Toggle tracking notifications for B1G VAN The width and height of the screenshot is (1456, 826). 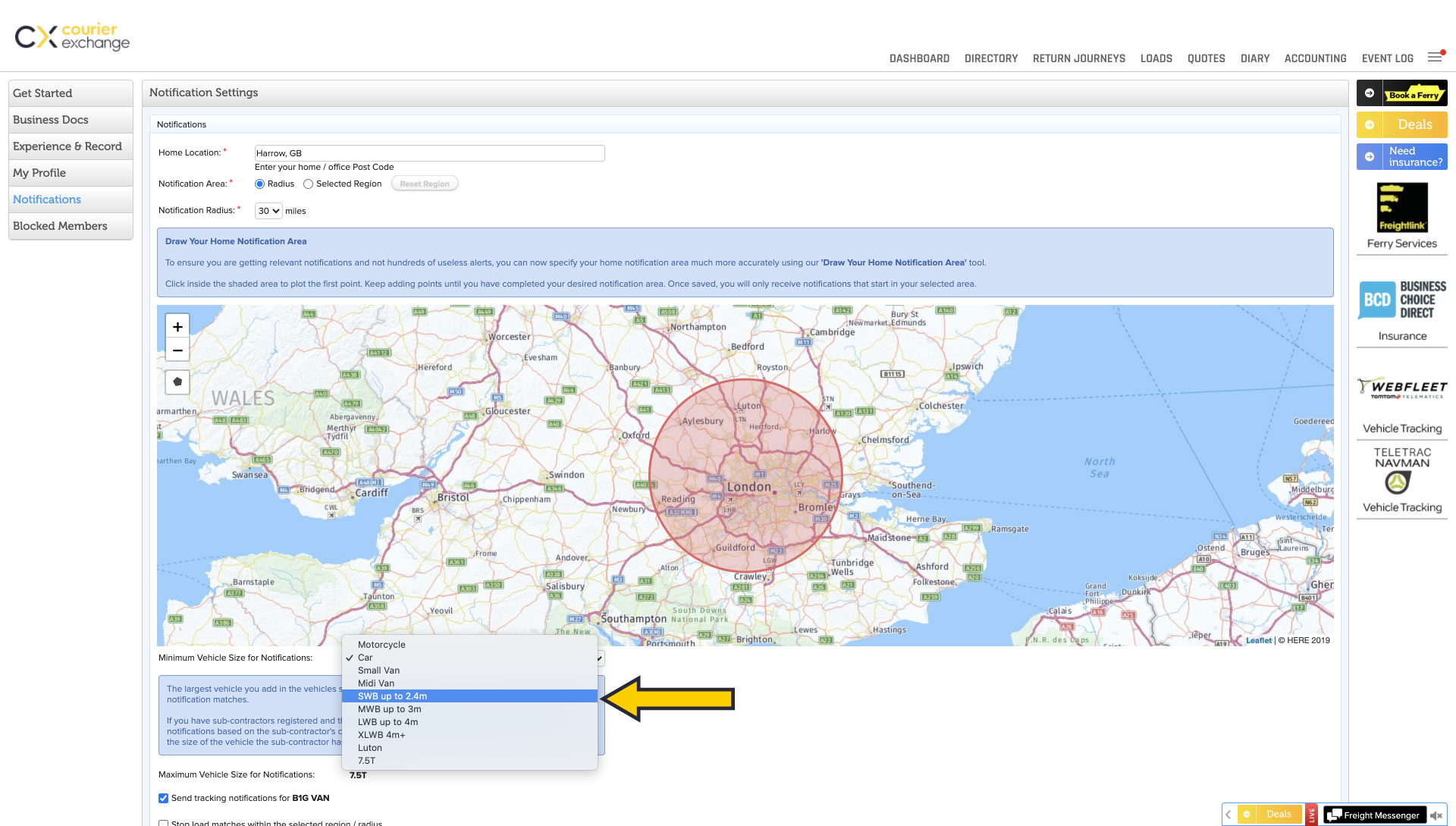point(163,798)
